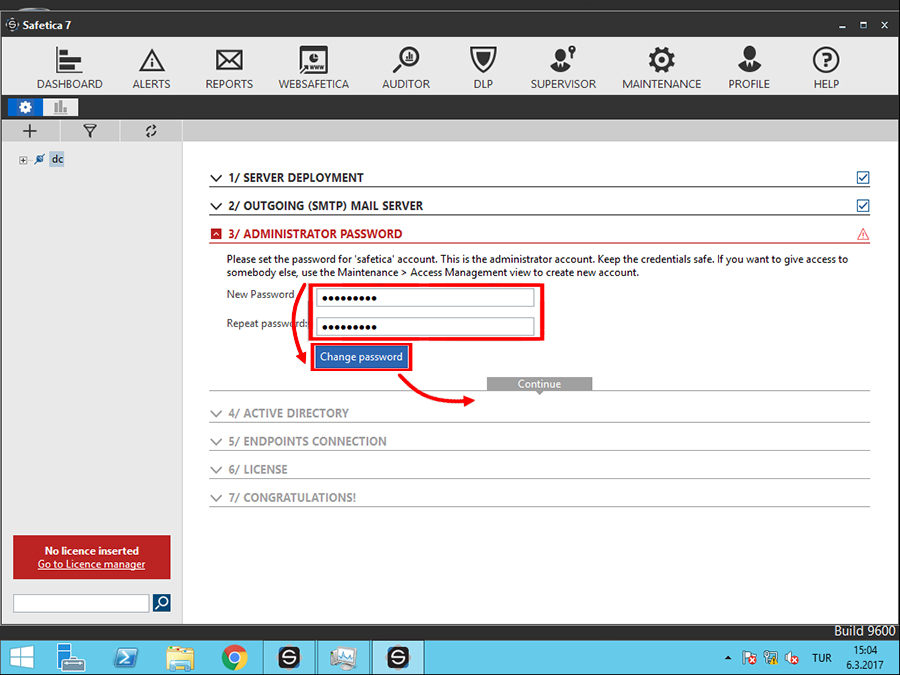Click the Change password button
The height and width of the screenshot is (675, 900).
click(x=361, y=357)
